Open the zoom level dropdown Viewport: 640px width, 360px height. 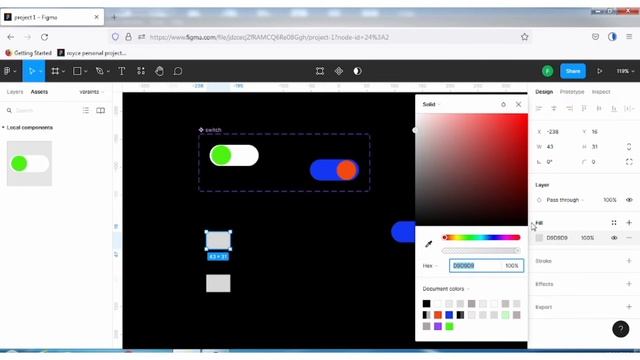(625, 71)
